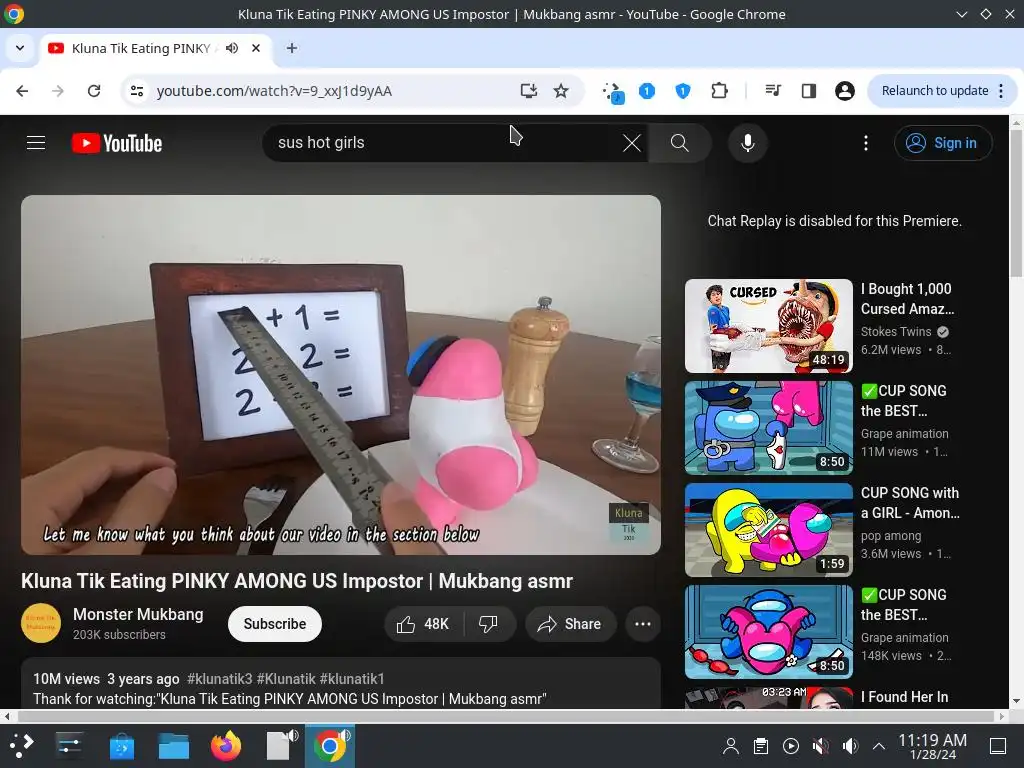
Task: Open Monster Mukbang channel avatar
Action: (x=41, y=623)
